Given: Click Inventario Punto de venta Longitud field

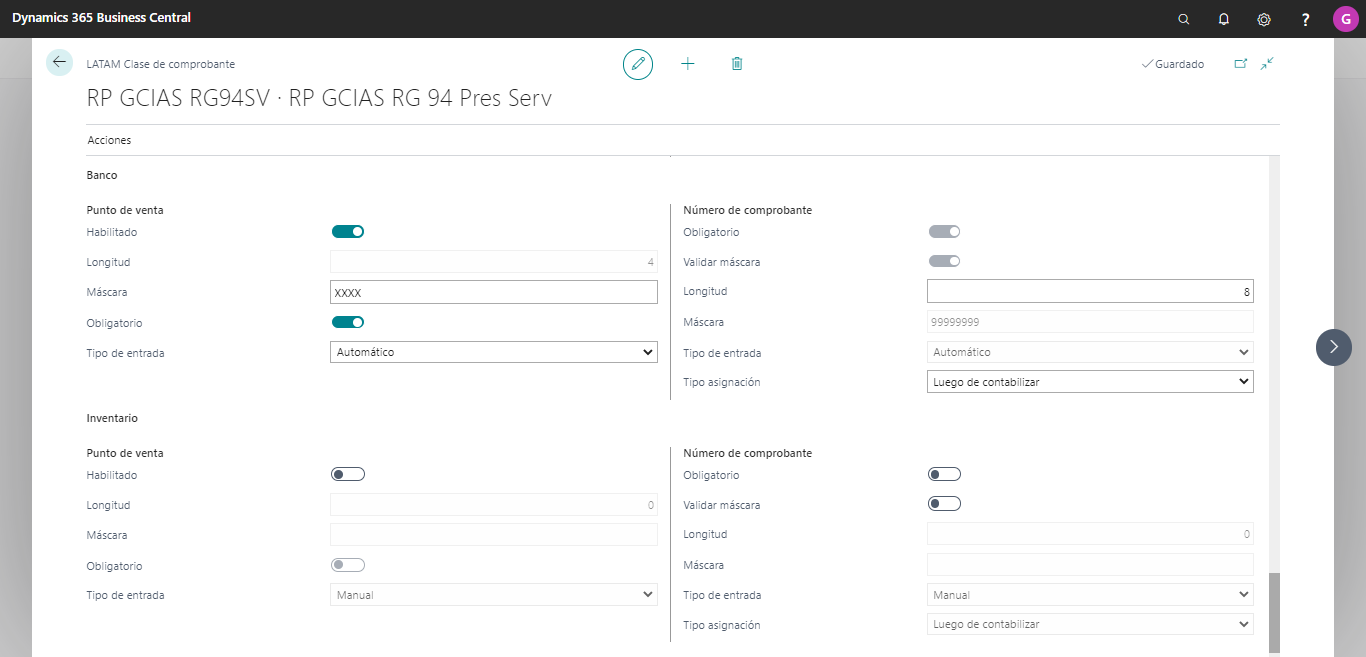Looking at the screenshot, I should point(494,505).
